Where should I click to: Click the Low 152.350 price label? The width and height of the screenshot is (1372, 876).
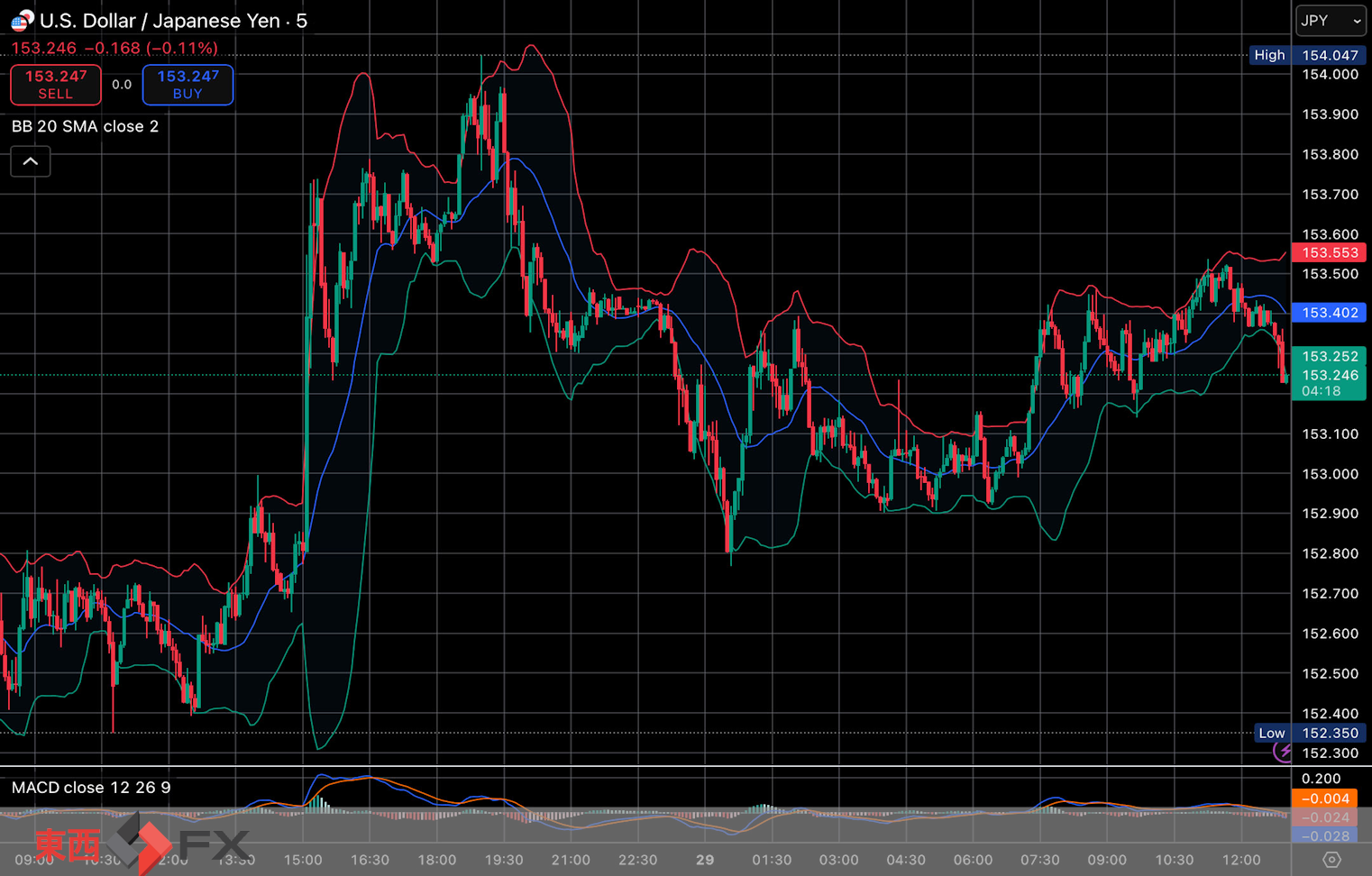[1307, 733]
